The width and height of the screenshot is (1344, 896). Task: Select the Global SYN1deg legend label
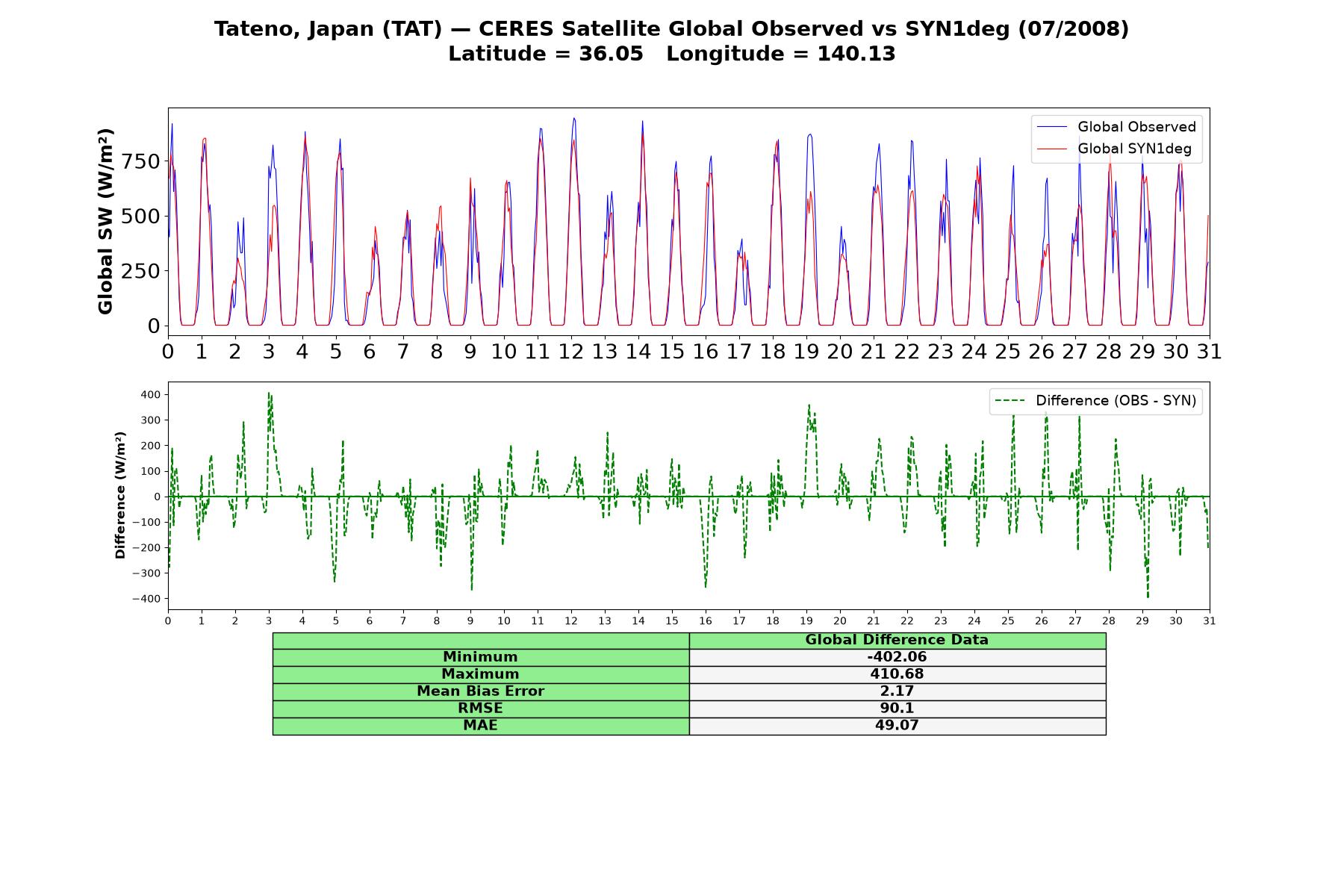pos(1134,149)
